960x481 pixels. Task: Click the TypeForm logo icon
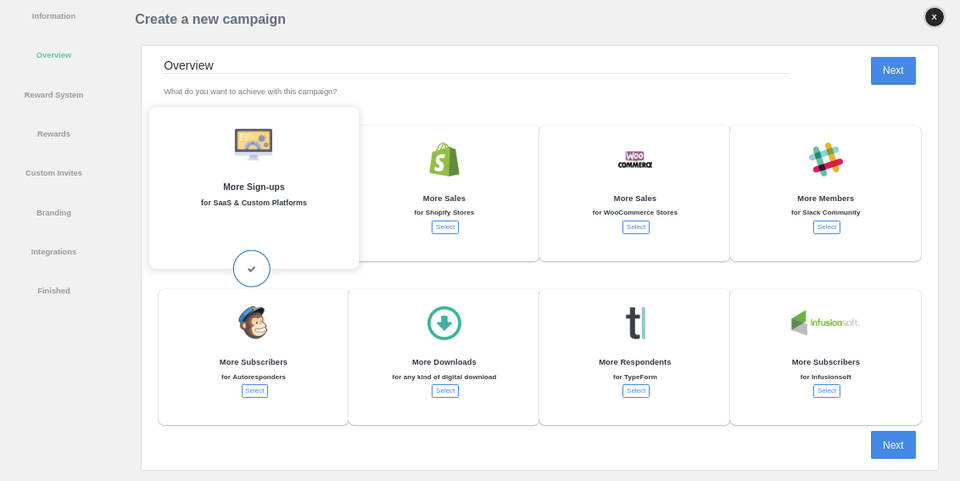point(635,323)
